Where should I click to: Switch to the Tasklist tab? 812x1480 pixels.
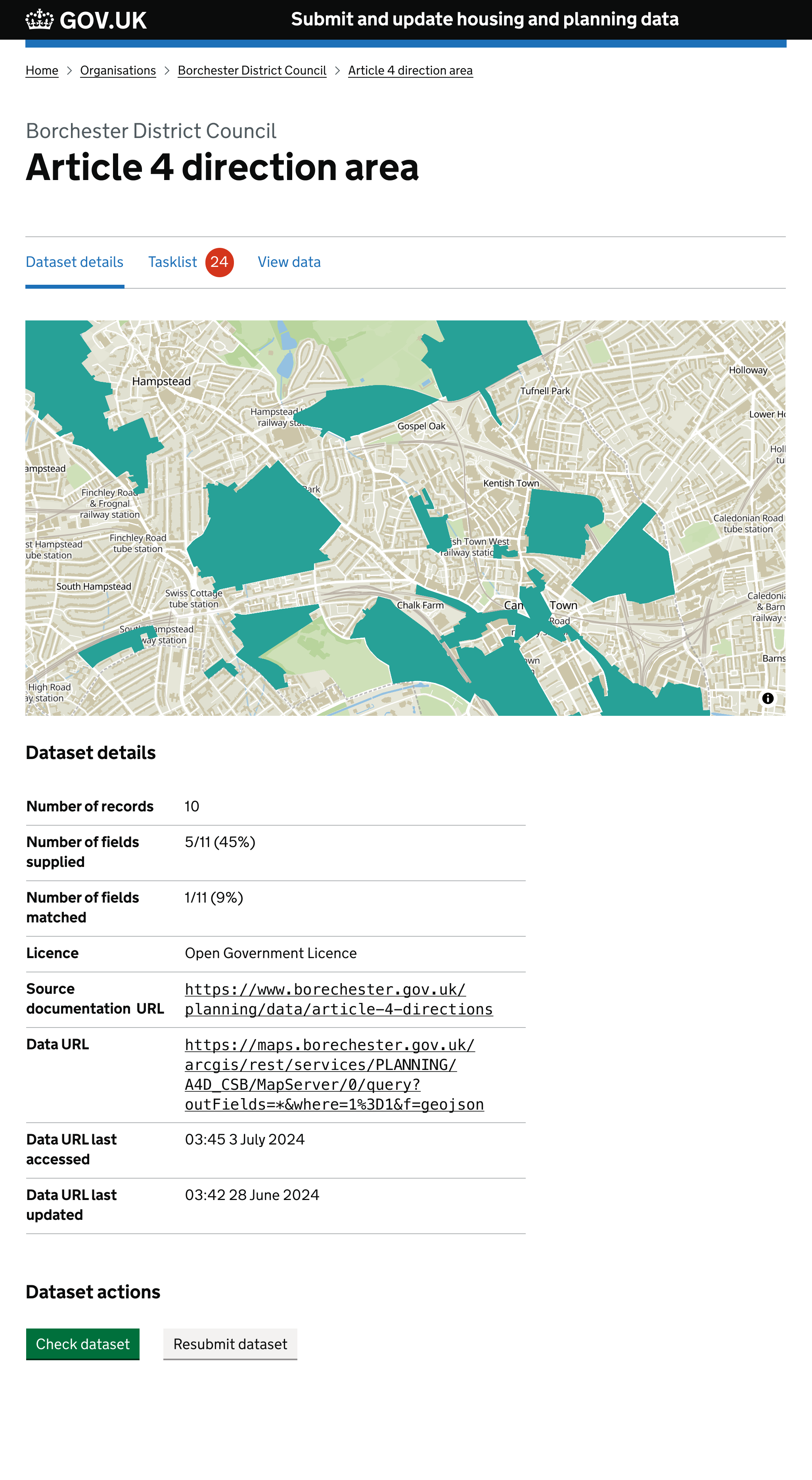172,262
